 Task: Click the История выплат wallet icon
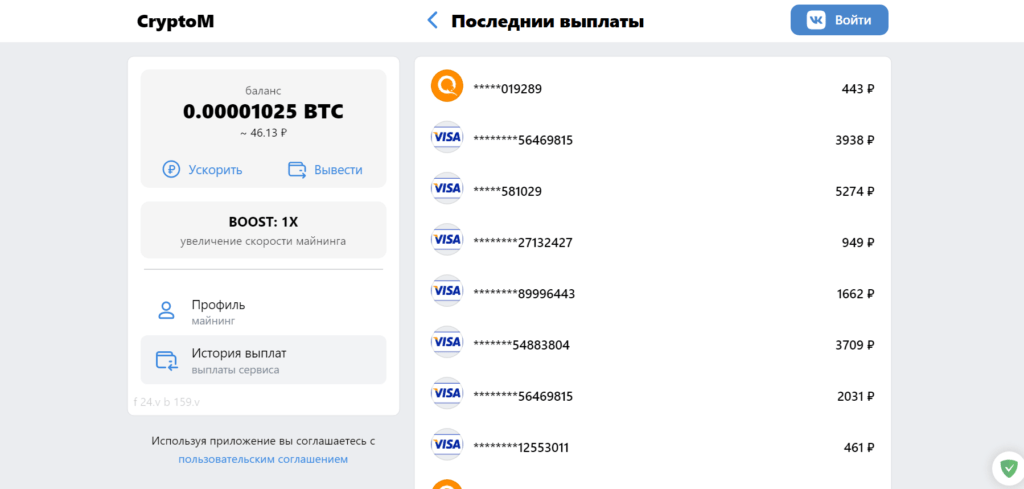[167, 360]
